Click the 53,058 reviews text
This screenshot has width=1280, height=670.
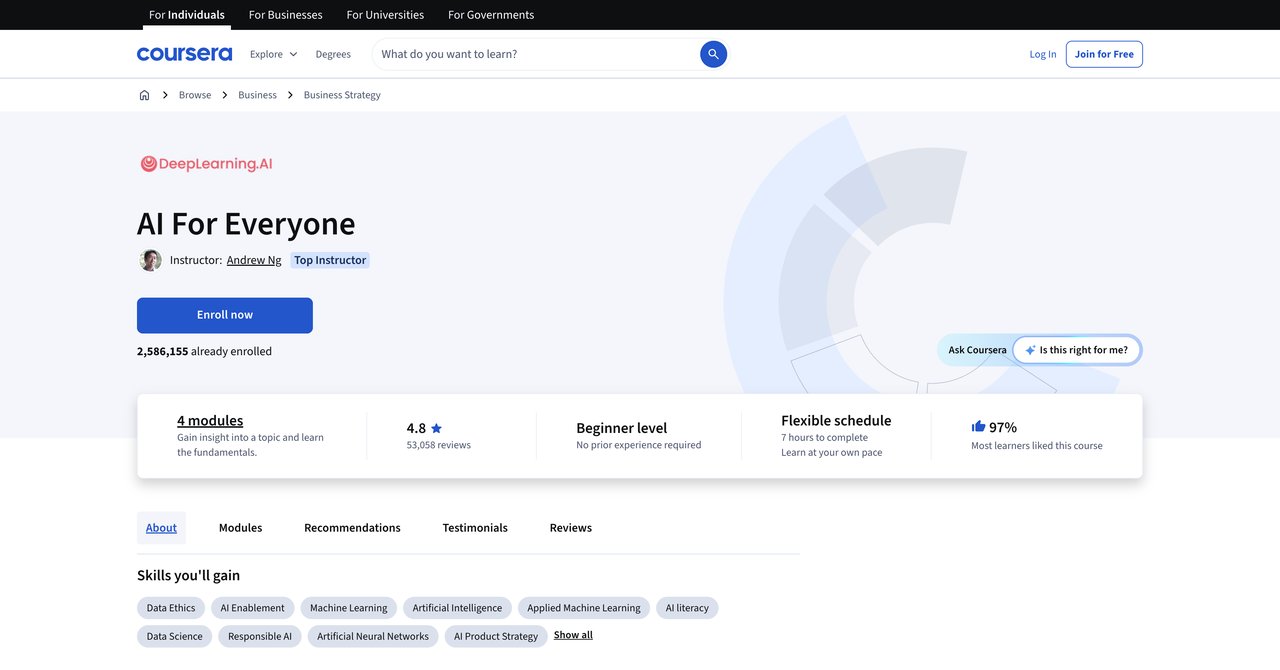[x=438, y=445]
